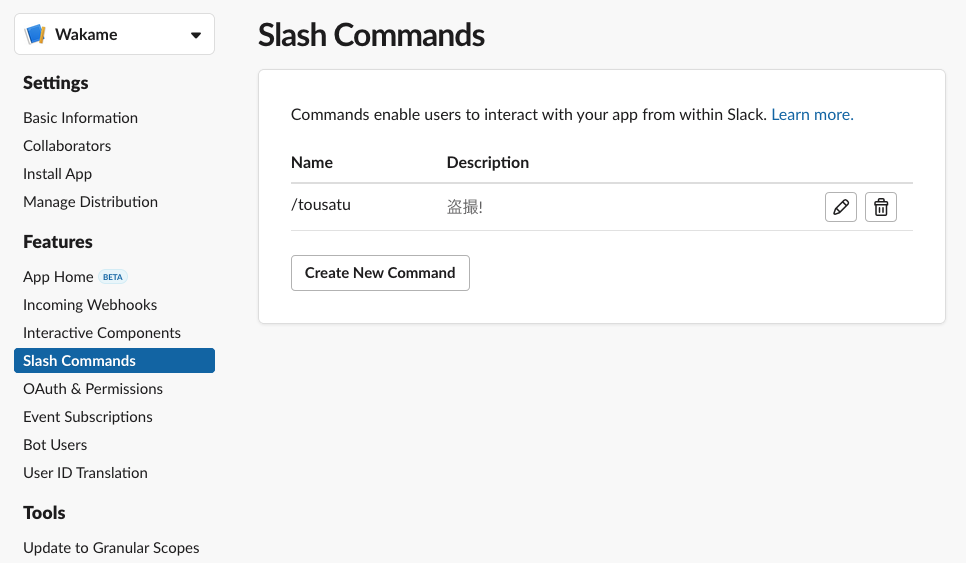Screen dimensions: 966x563
Task: Click the pencil edit icon for /tousatu
Action: [x=841, y=207]
